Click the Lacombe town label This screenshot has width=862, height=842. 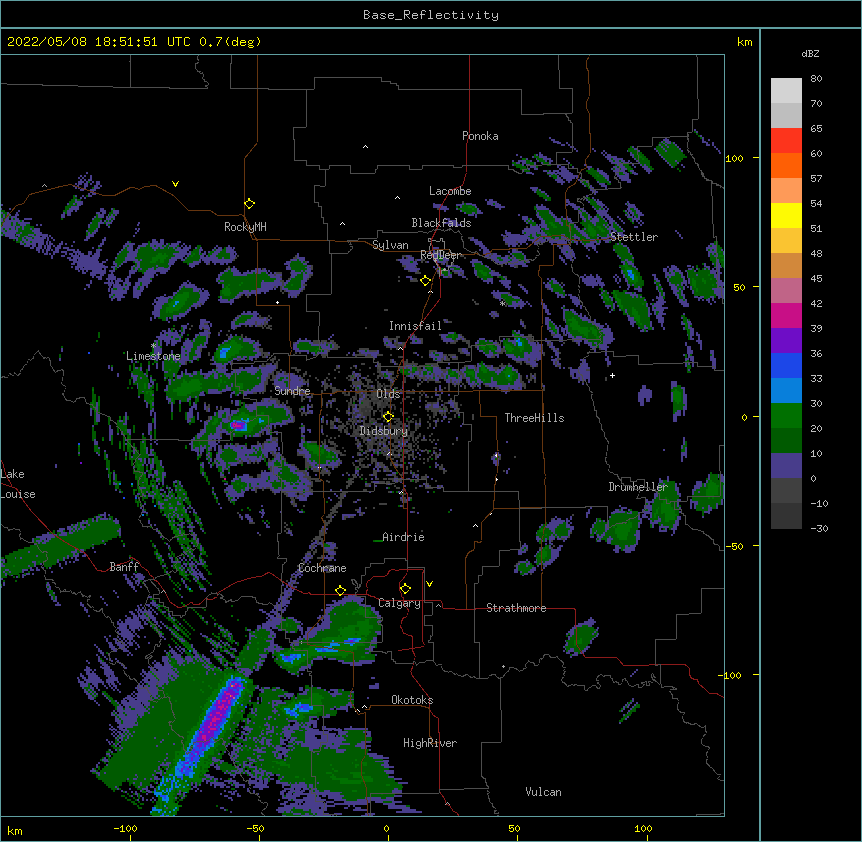[x=450, y=191]
